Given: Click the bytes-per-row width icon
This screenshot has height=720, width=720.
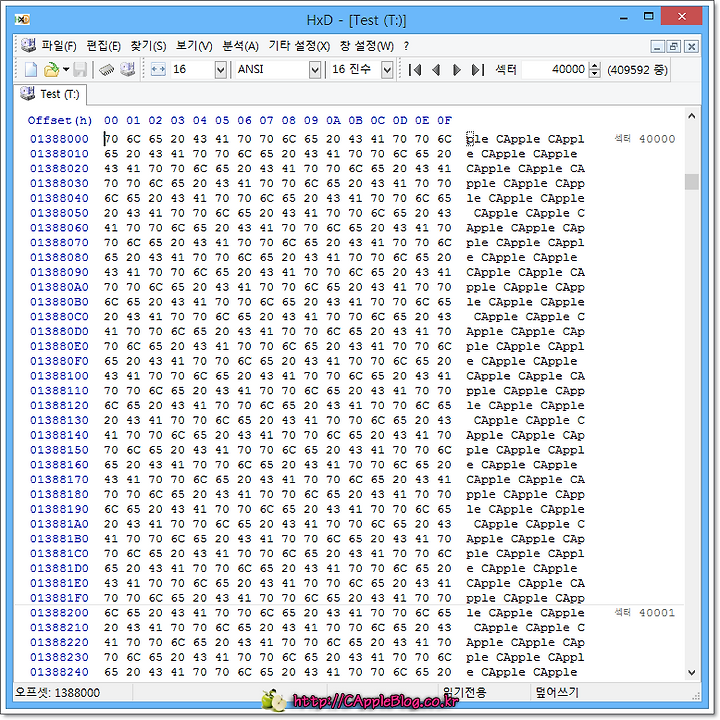Looking at the screenshot, I should tap(158, 70).
